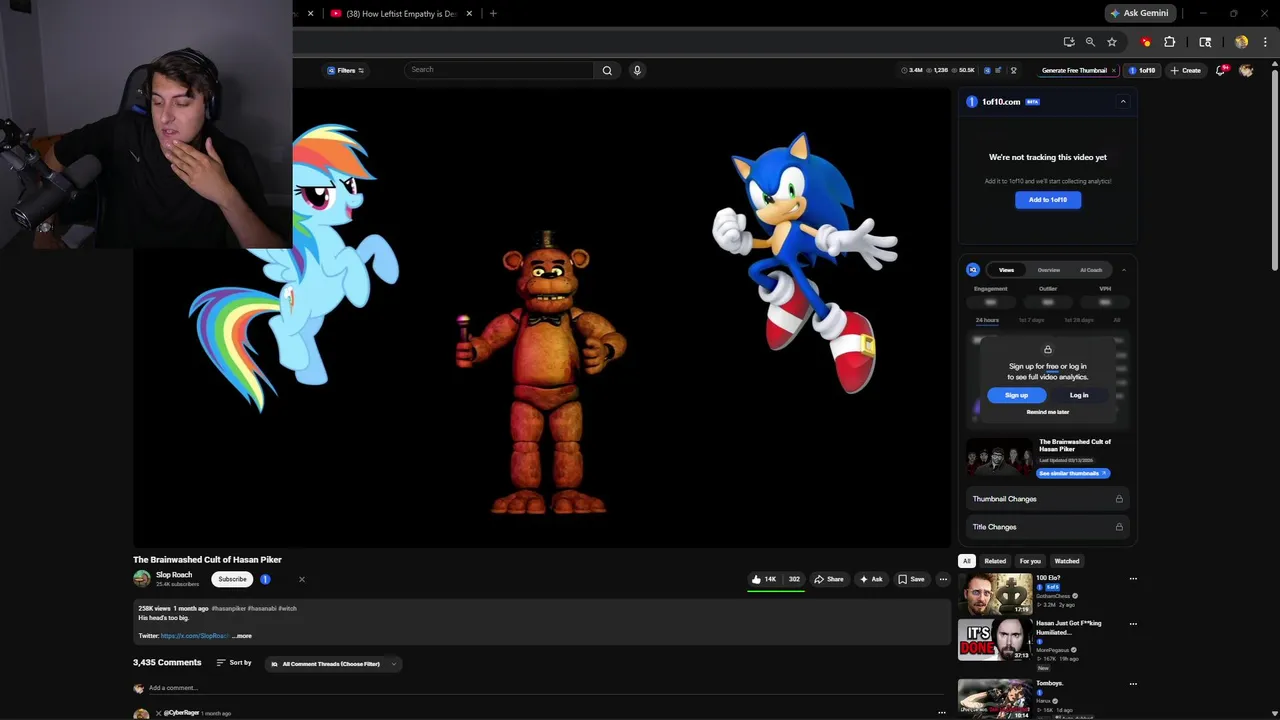Click the search magnifier icon
The width and height of the screenshot is (1280, 720).
coord(607,70)
